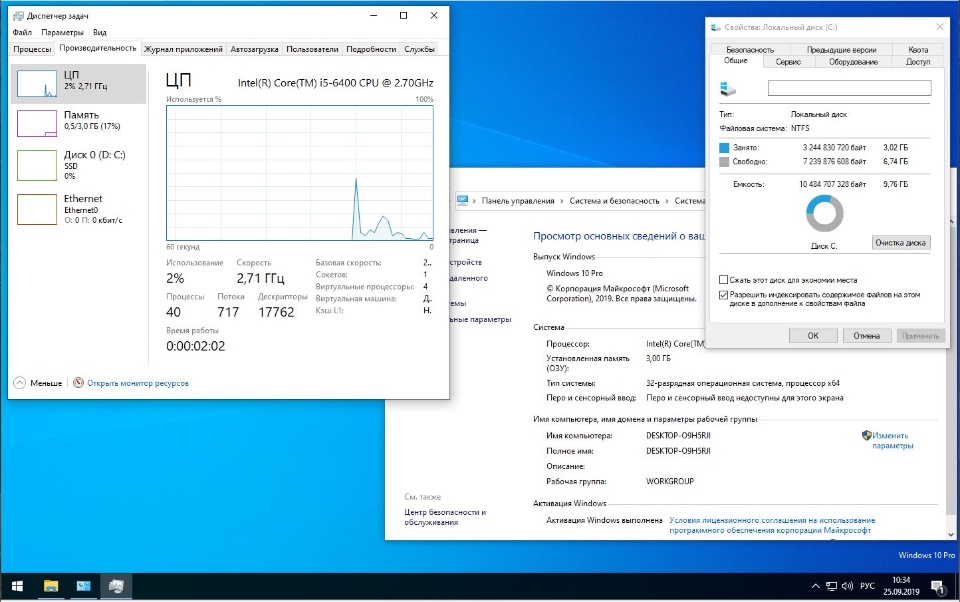Click the disk label input field
The image size is (960, 602).
click(x=850, y=88)
